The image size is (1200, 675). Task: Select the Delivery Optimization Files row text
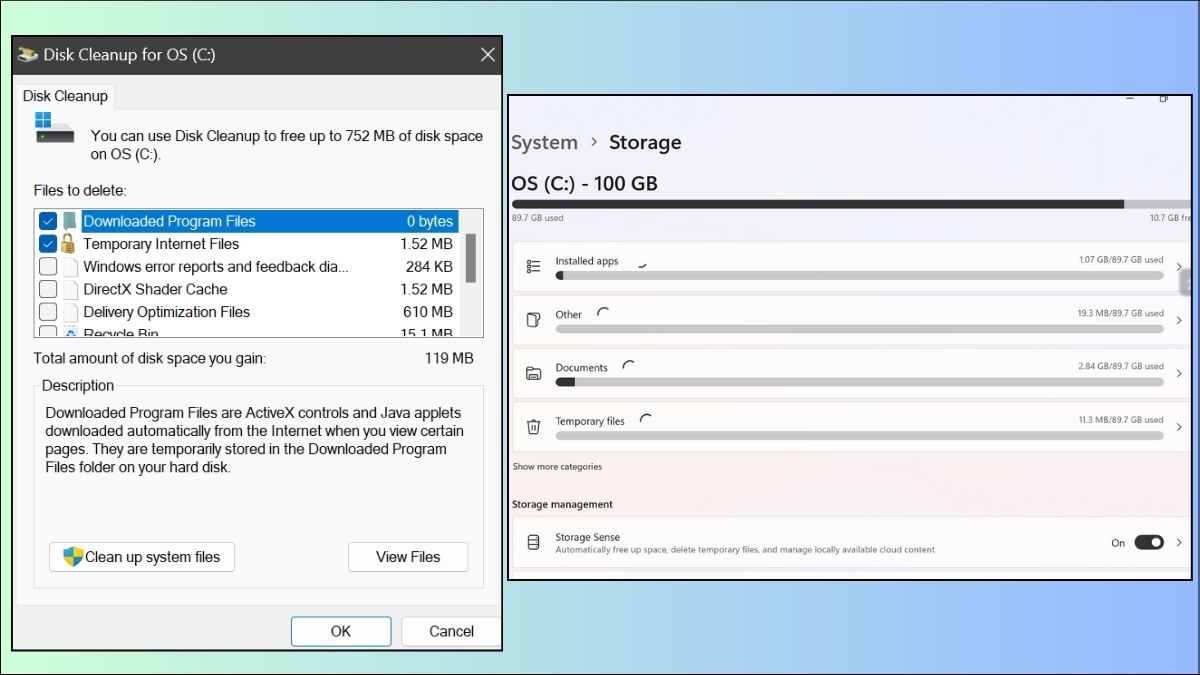coord(166,312)
